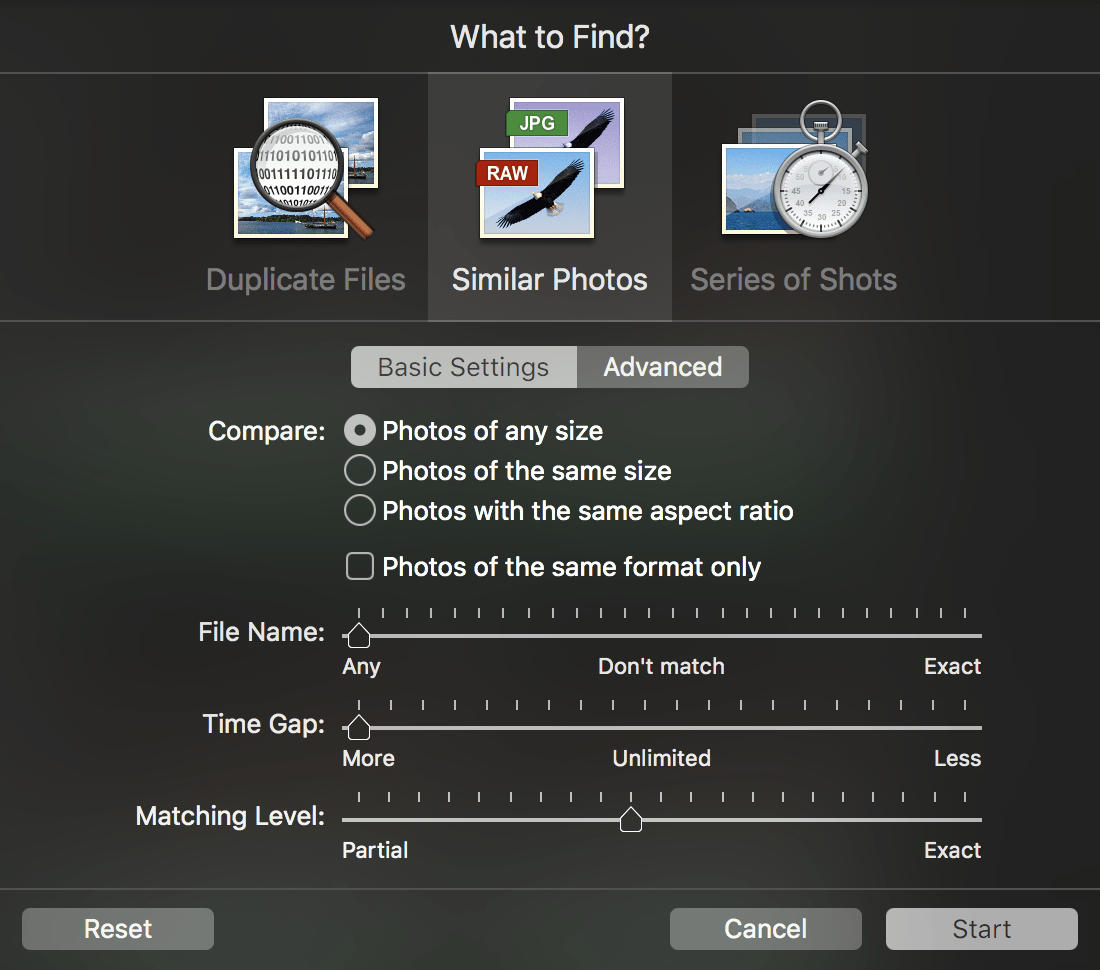Click the "Duplicate Files" text caption
The image size is (1100, 970).
click(305, 279)
